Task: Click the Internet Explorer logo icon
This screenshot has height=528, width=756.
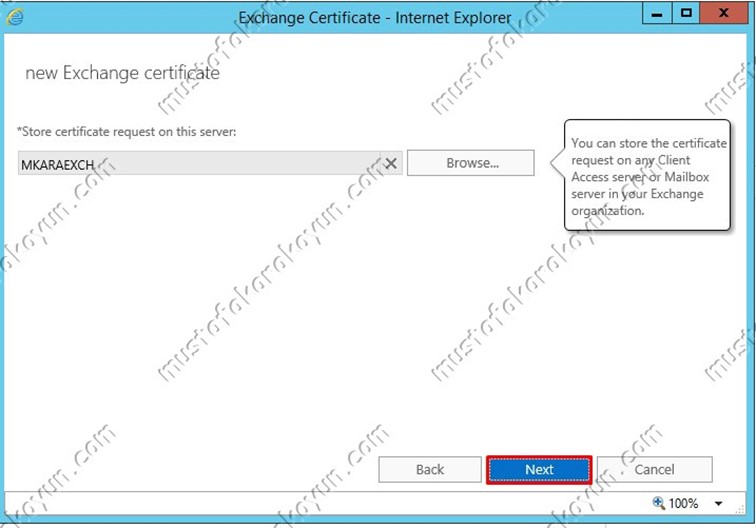Action: coord(15,17)
